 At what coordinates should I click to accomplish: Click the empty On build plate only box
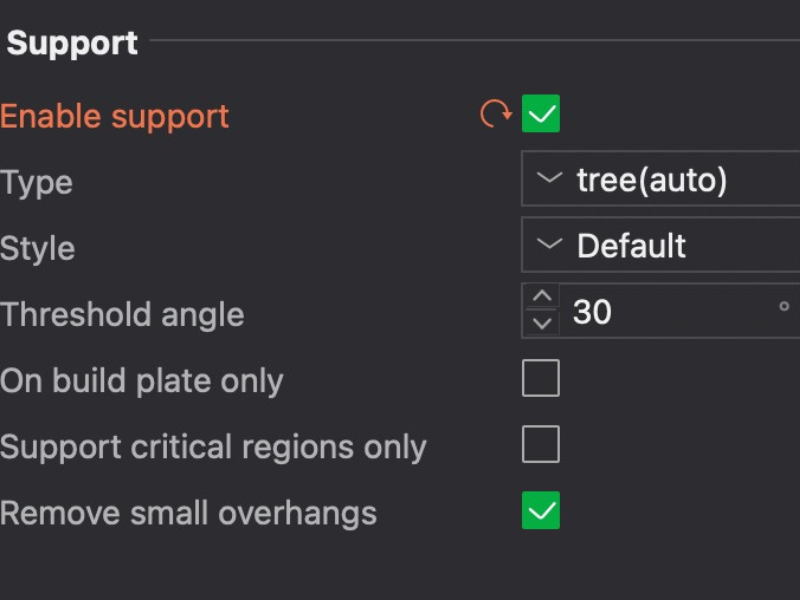point(541,377)
